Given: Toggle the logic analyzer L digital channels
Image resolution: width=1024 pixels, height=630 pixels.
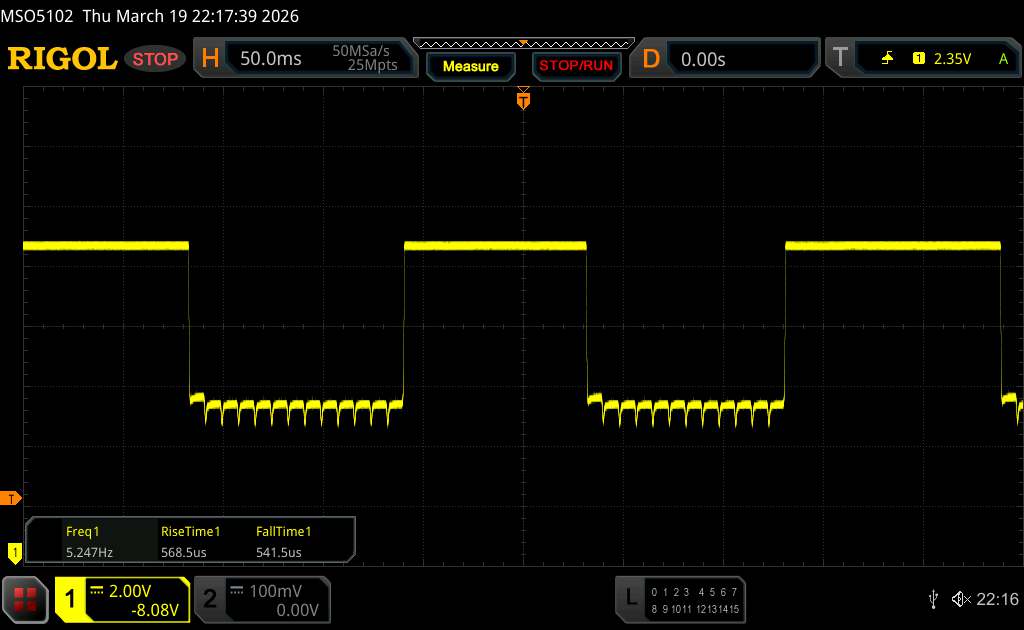Looking at the screenshot, I should (x=682, y=599).
